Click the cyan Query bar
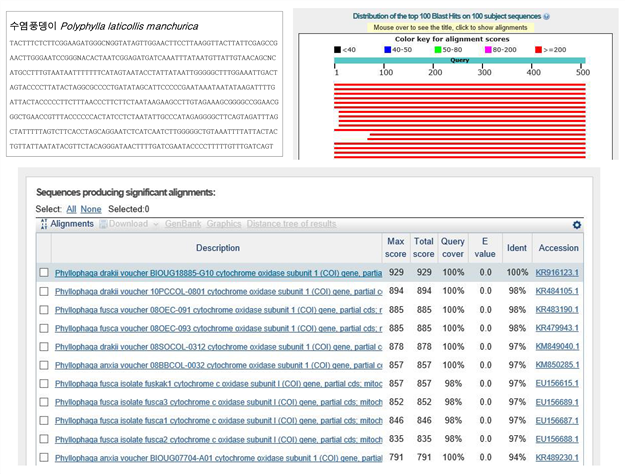The width and height of the screenshot is (625, 474). [460, 60]
